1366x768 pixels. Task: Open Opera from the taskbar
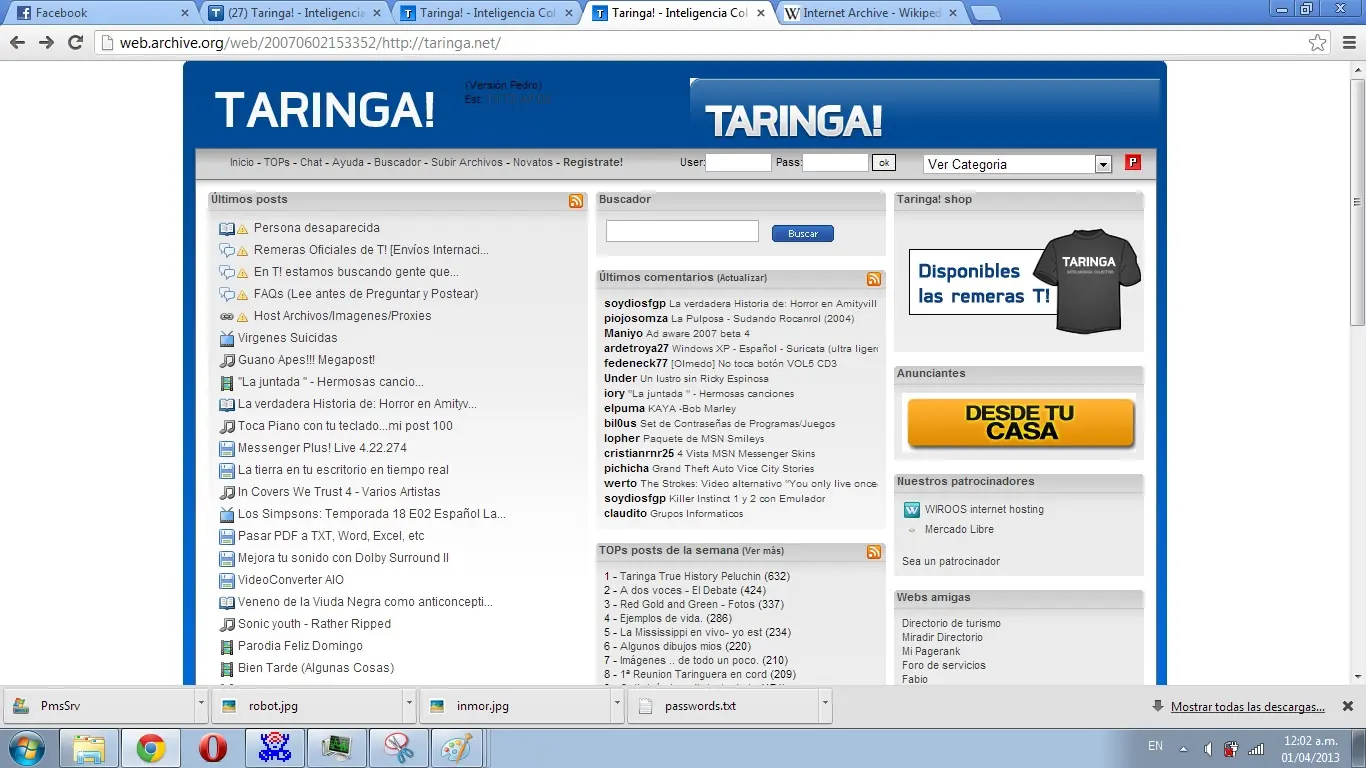click(212, 748)
